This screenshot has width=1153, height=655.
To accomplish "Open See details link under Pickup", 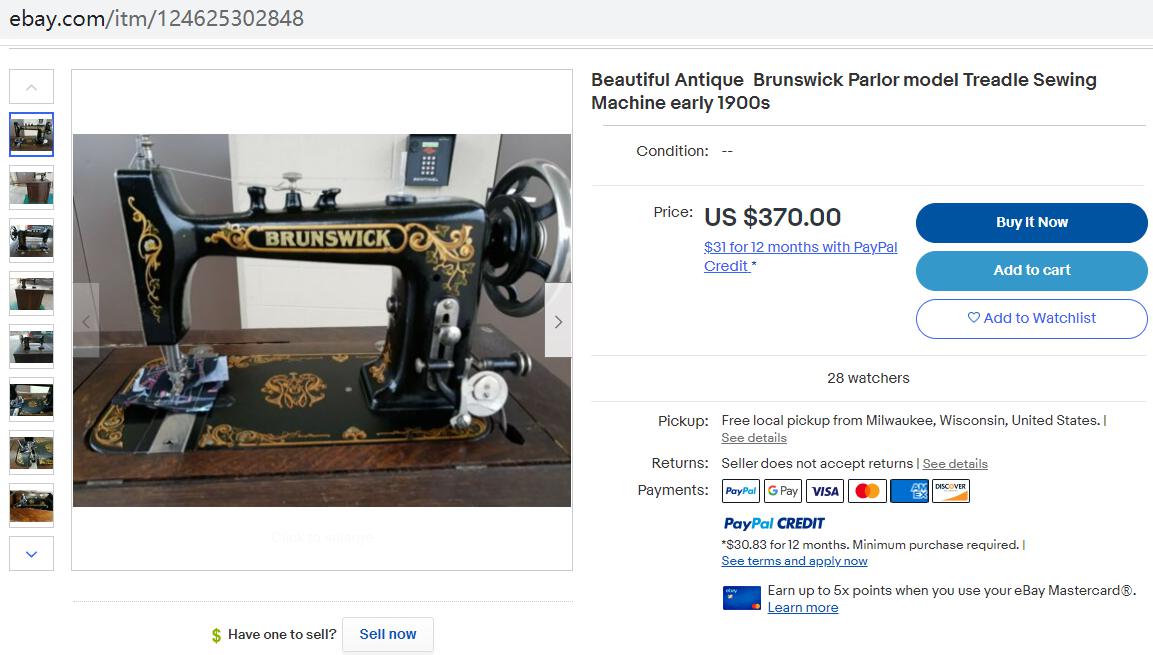I will (754, 438).
